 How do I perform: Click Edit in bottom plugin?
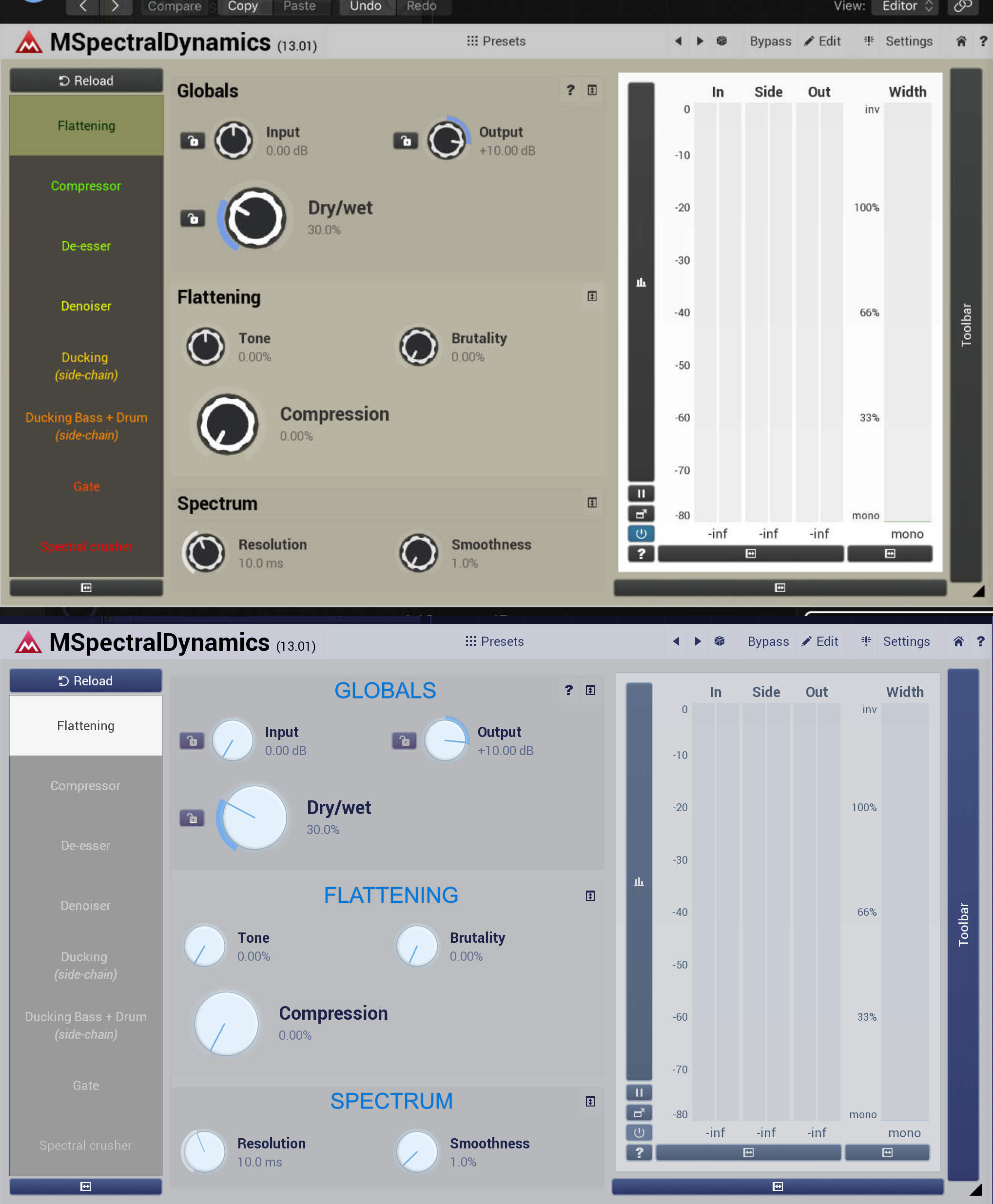819,641
